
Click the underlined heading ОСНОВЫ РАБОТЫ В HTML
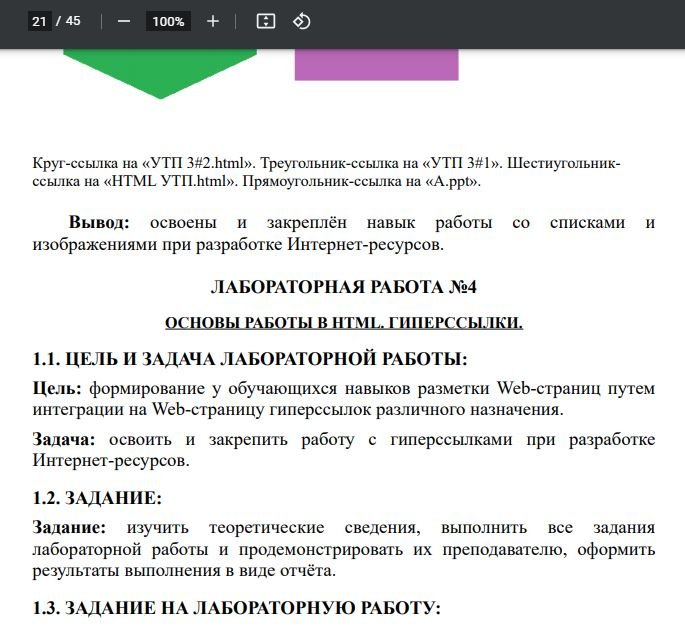point(343,323)
